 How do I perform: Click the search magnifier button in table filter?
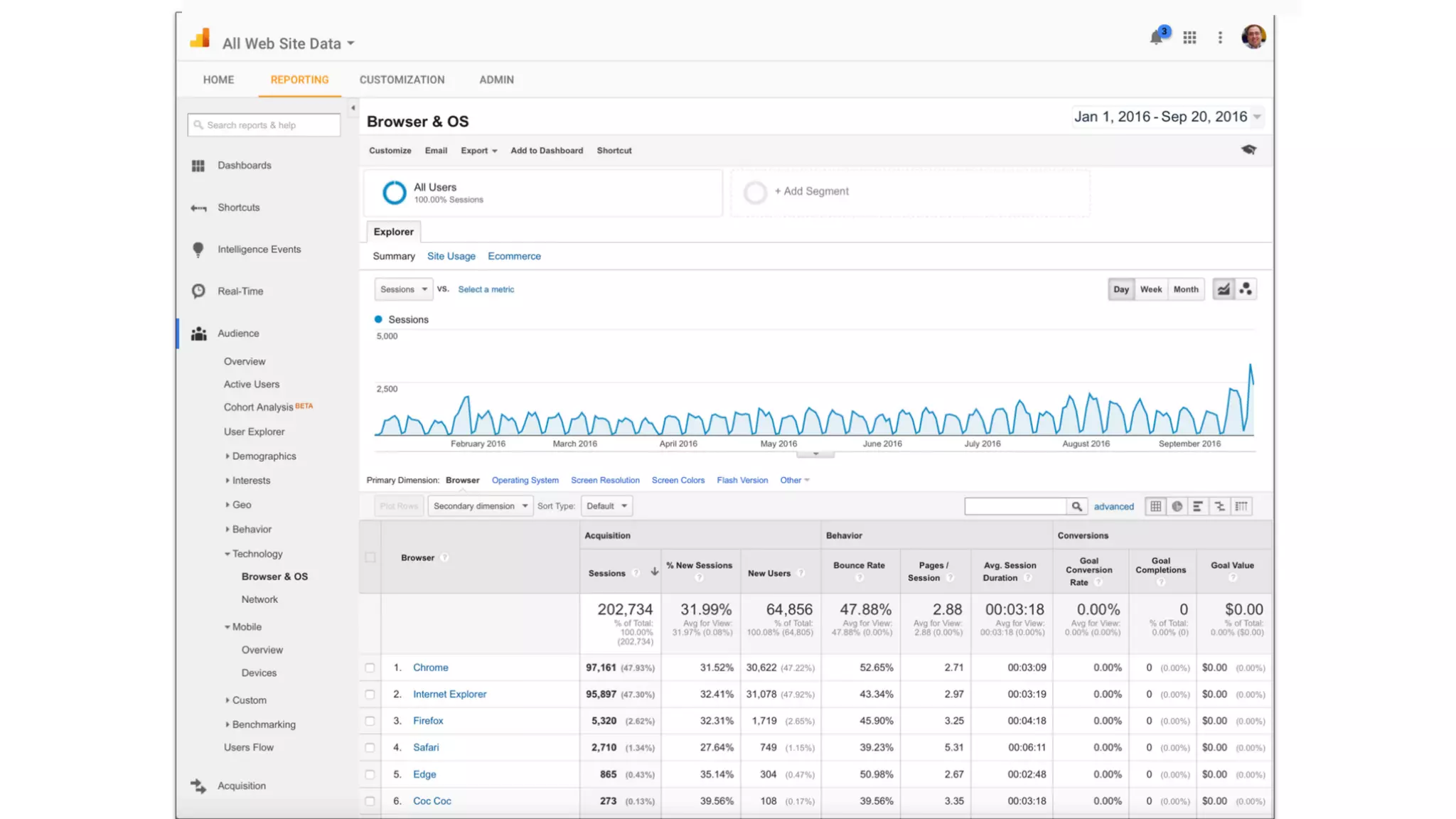tap(1076, 506)
